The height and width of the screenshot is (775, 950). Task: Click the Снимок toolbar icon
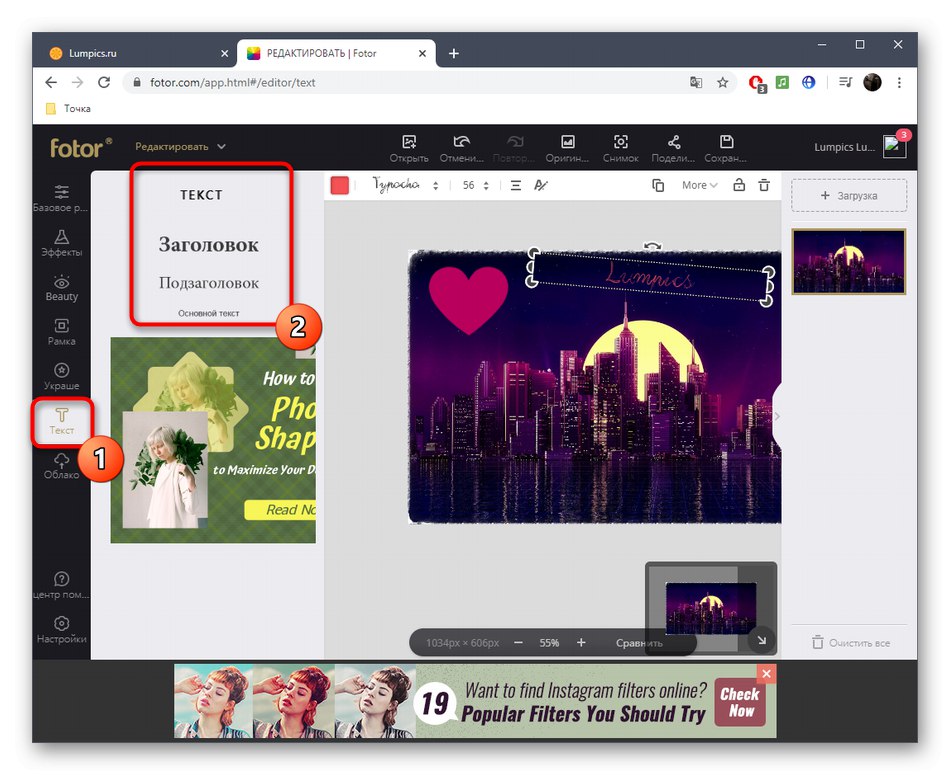coord(620,147)
